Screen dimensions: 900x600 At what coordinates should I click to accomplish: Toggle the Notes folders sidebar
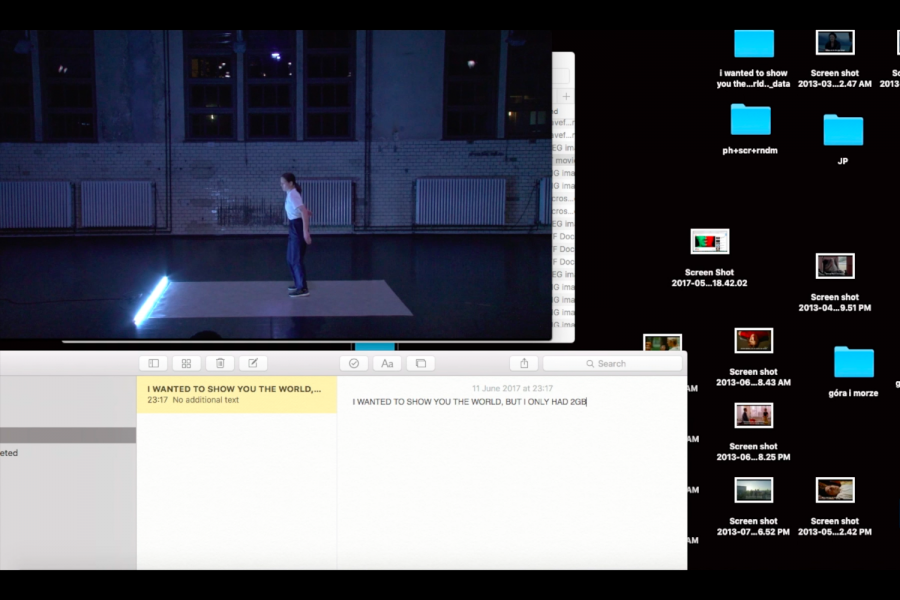click(153, 364)
